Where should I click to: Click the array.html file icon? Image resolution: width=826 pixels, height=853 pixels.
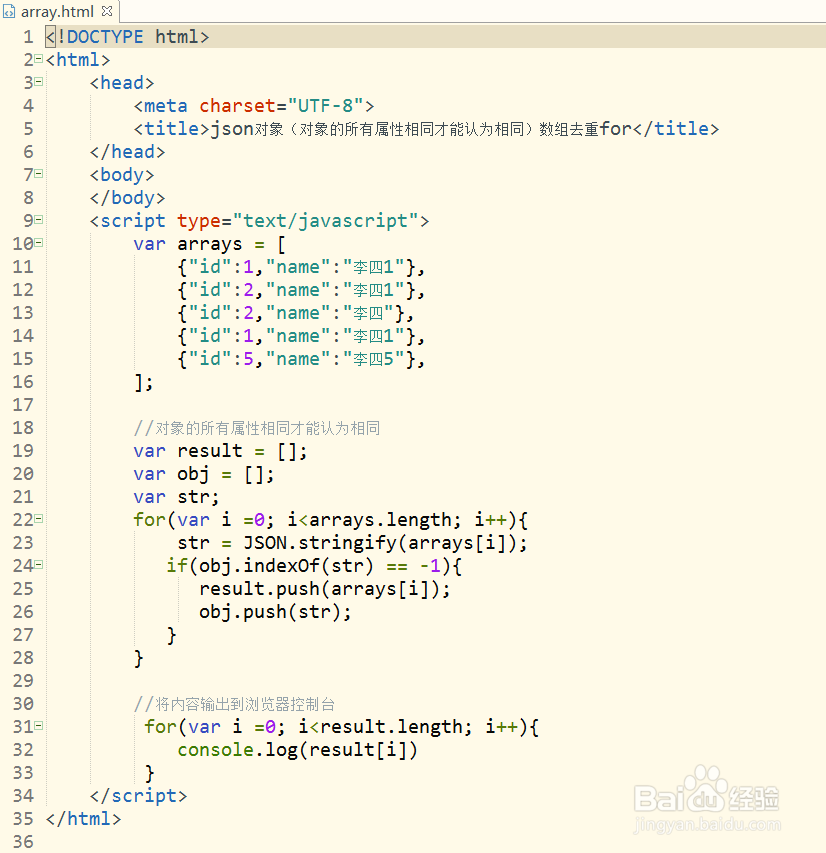tap(9, 11)
